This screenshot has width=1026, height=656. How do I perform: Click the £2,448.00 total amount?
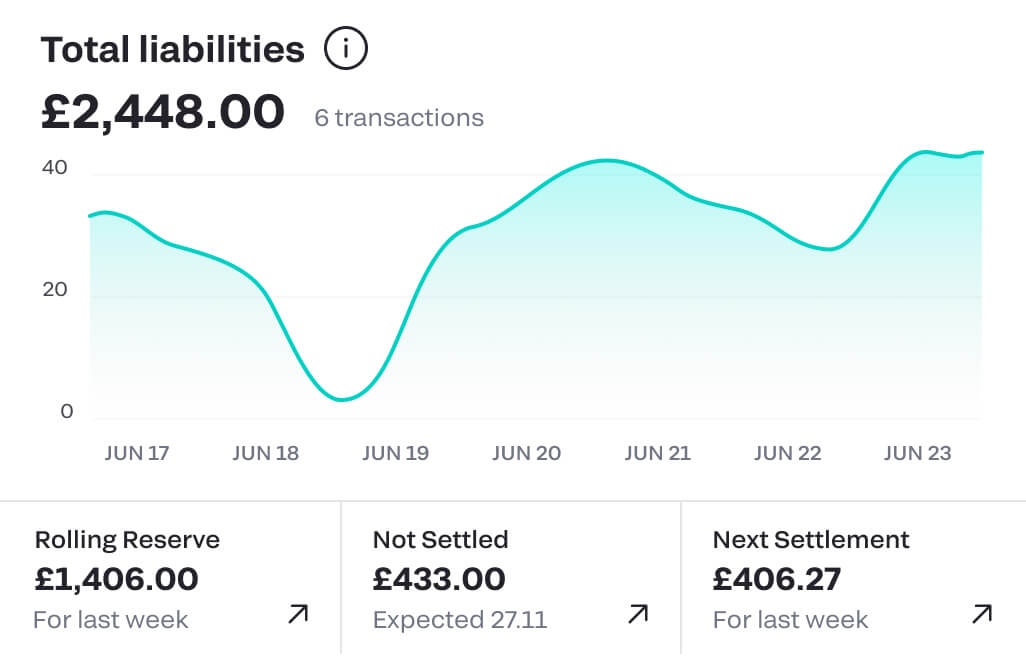click(162, 112)
